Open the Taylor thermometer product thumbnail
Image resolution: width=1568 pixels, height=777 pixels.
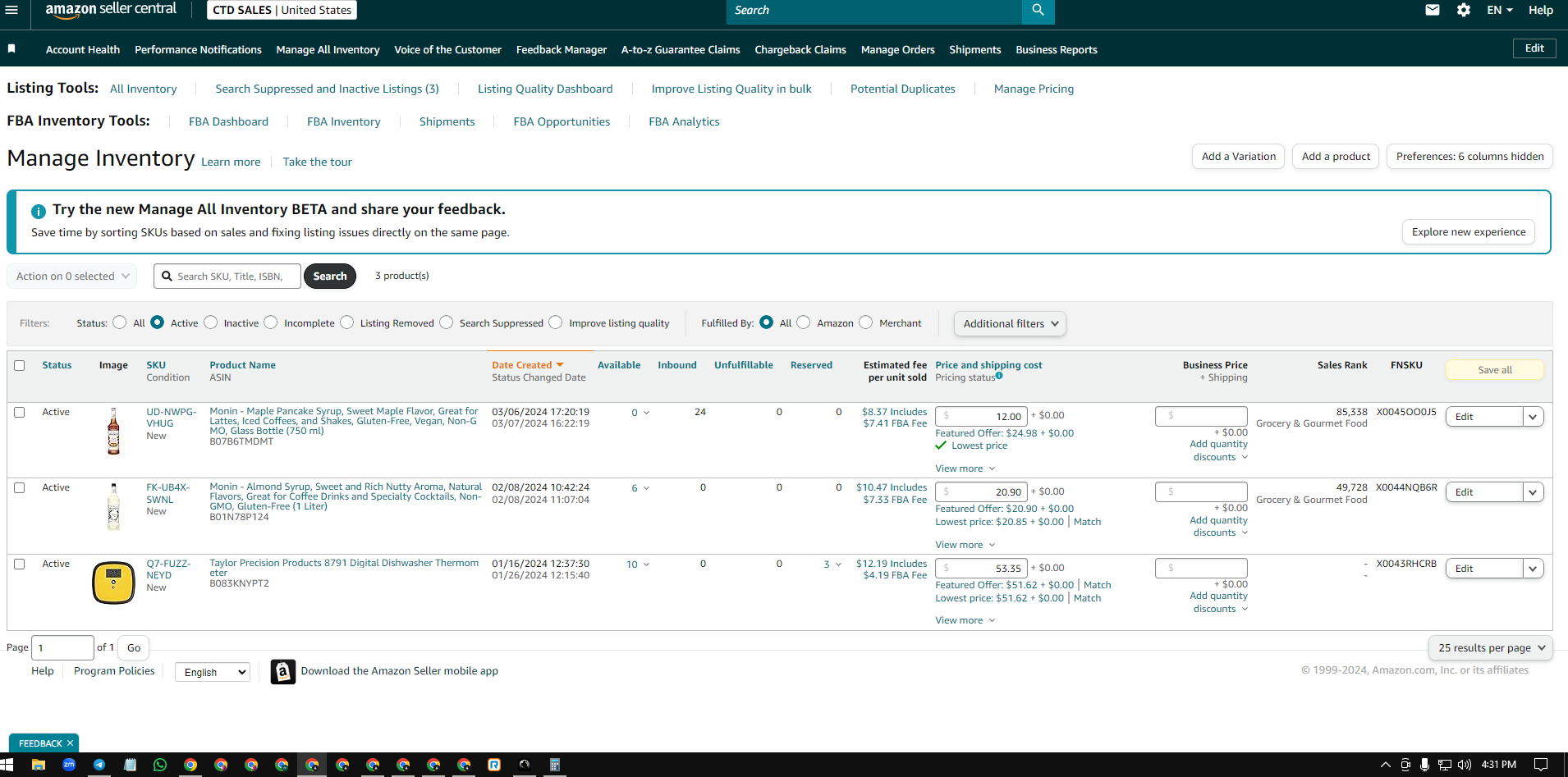114,583
